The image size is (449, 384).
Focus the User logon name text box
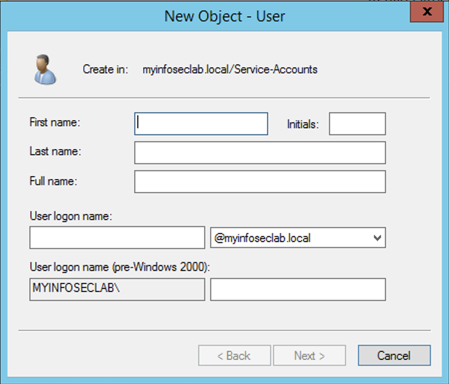click(x=117, y=238)
